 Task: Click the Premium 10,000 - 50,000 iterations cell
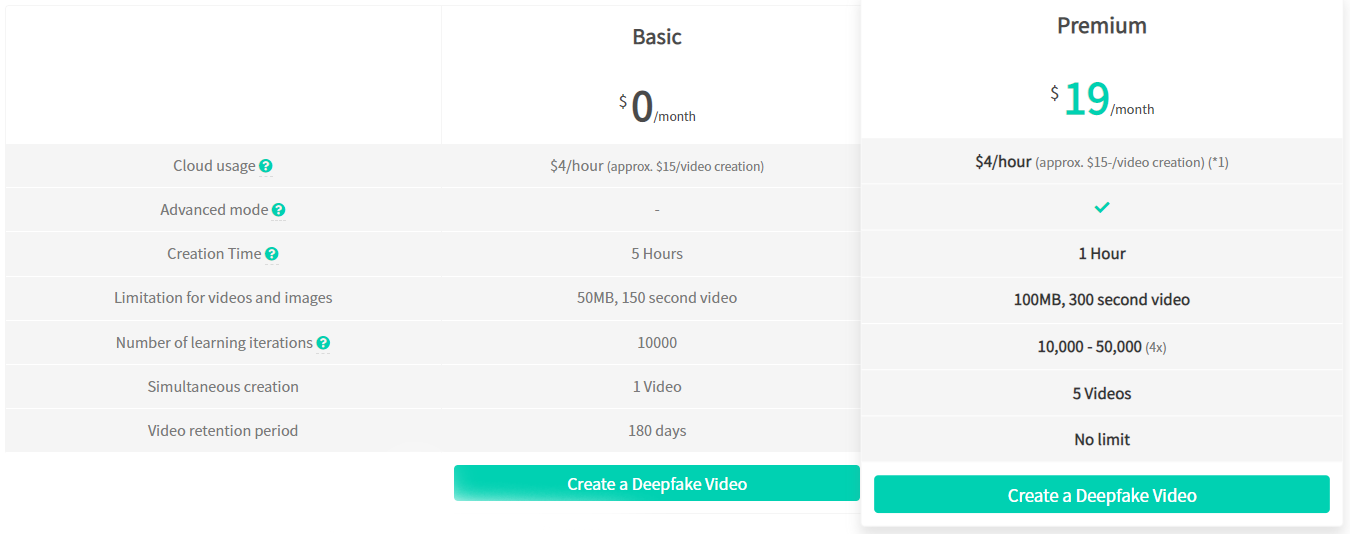pos(1102,347)
